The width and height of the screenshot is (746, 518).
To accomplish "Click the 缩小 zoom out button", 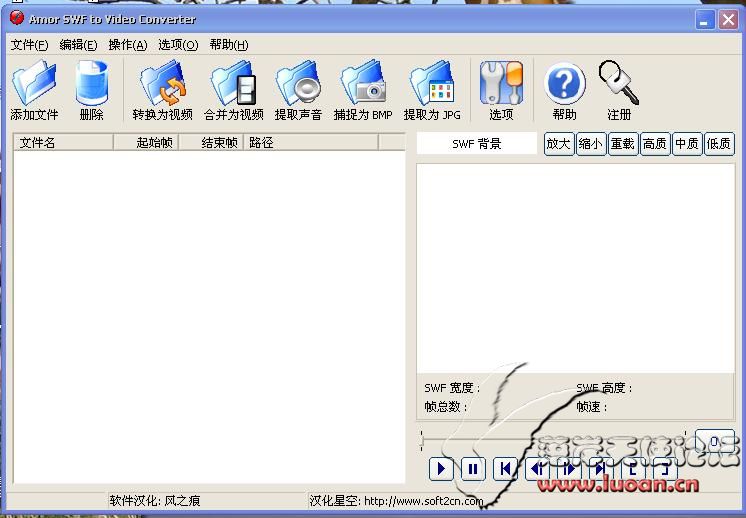I will pyautogui.click(x=590, y=144).
